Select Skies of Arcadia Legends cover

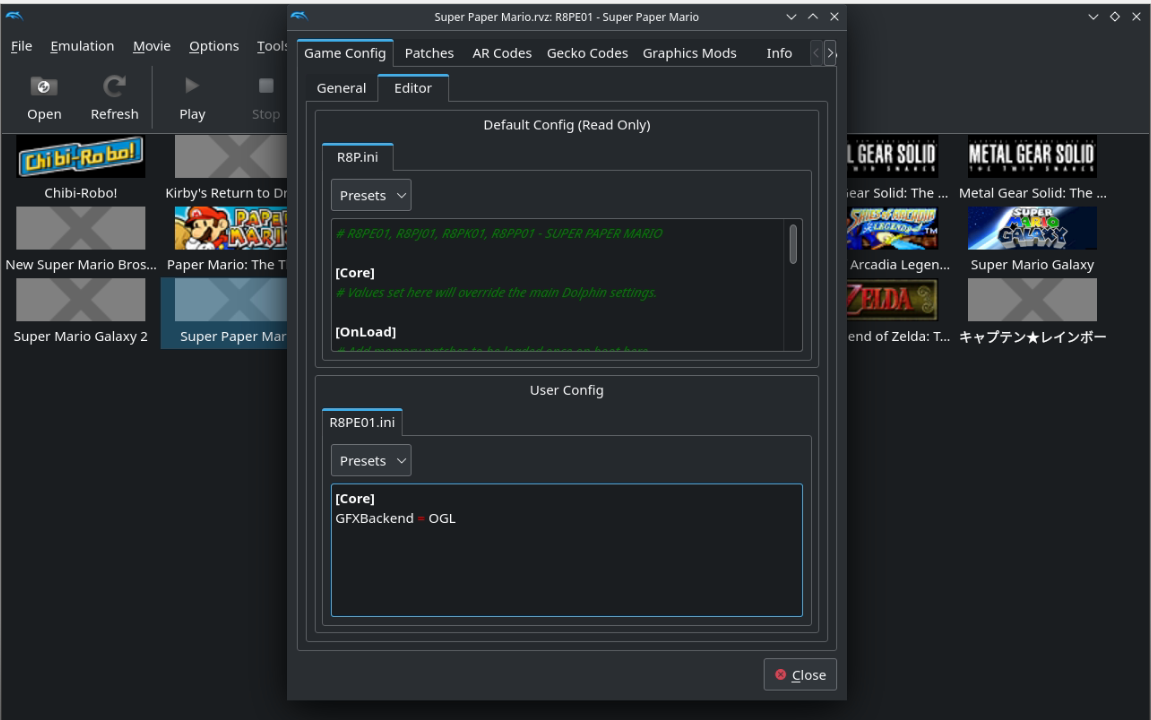(x=892, y=228)
